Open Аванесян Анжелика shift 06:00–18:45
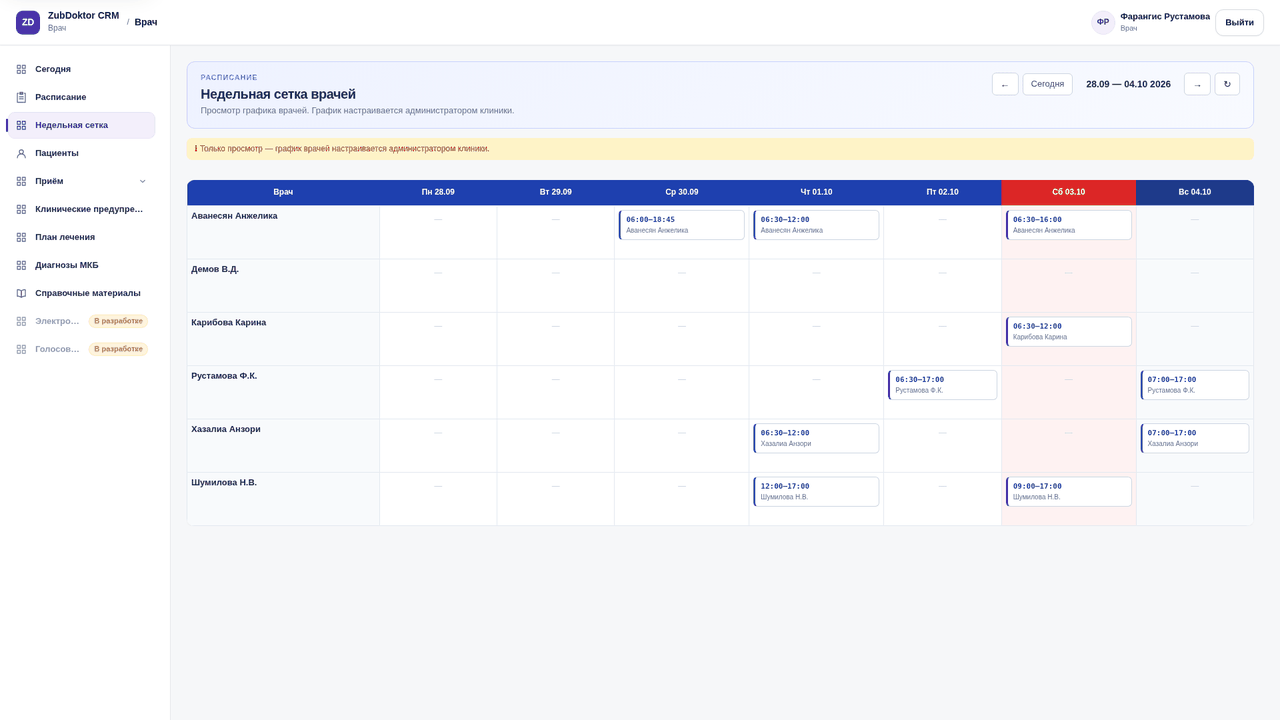This screenshot has width=1280, height=720. (682, 225)
